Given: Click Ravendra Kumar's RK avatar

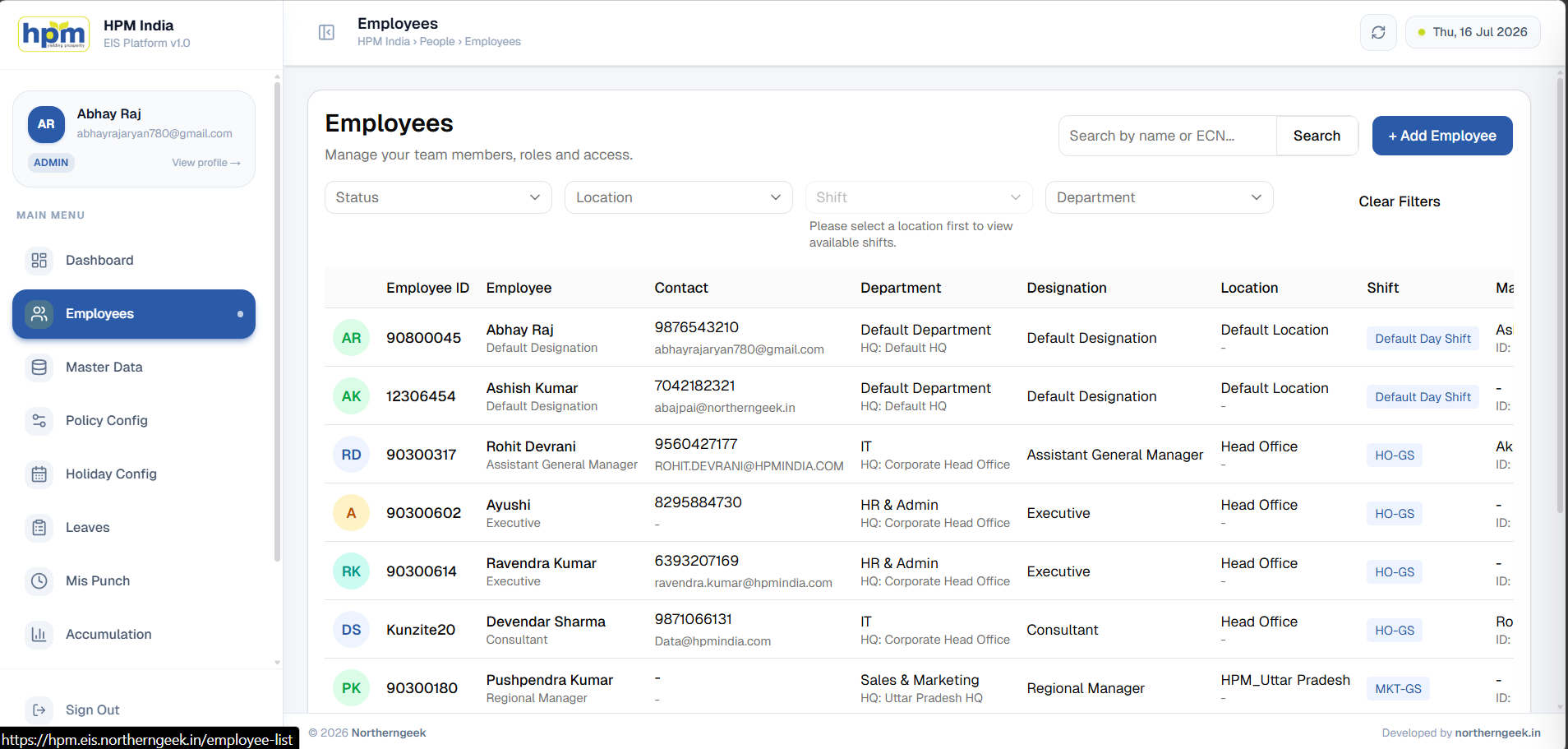Looking at the screenshot, I should click(351, 571).
